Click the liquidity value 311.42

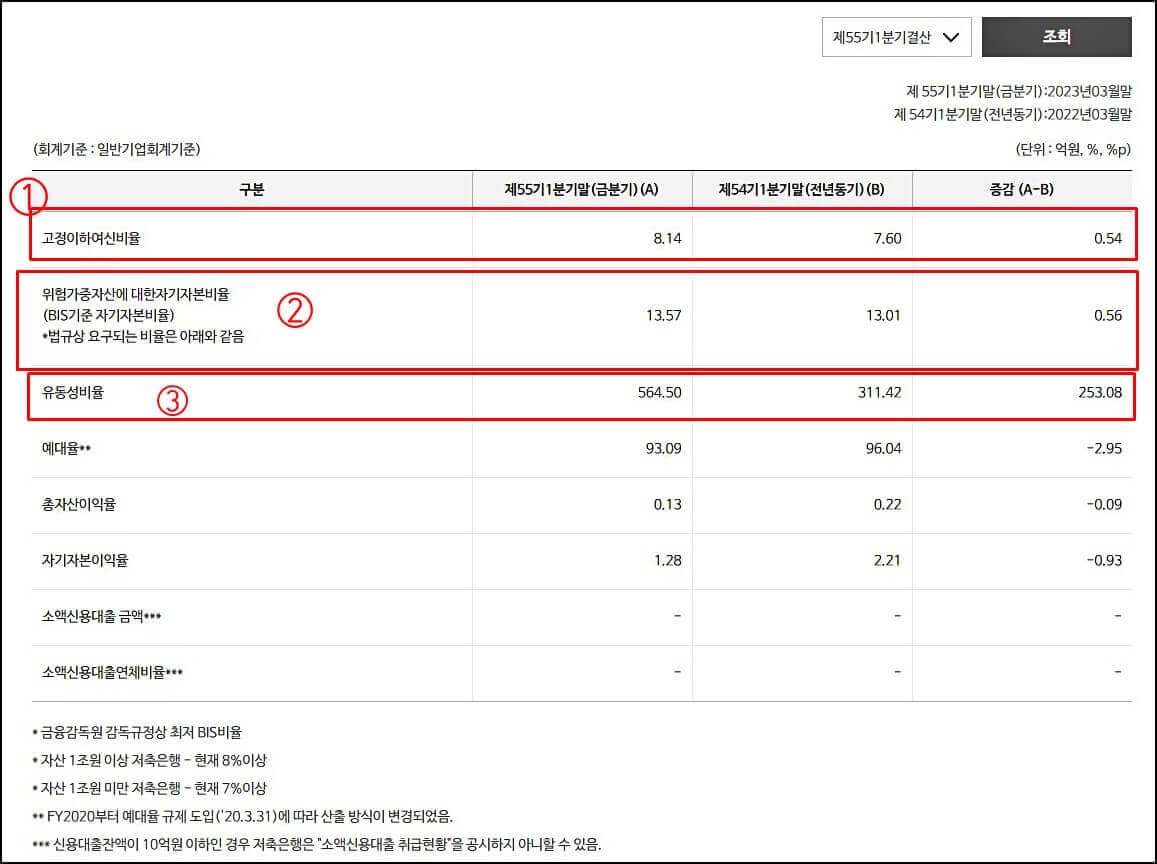point(880,393)
